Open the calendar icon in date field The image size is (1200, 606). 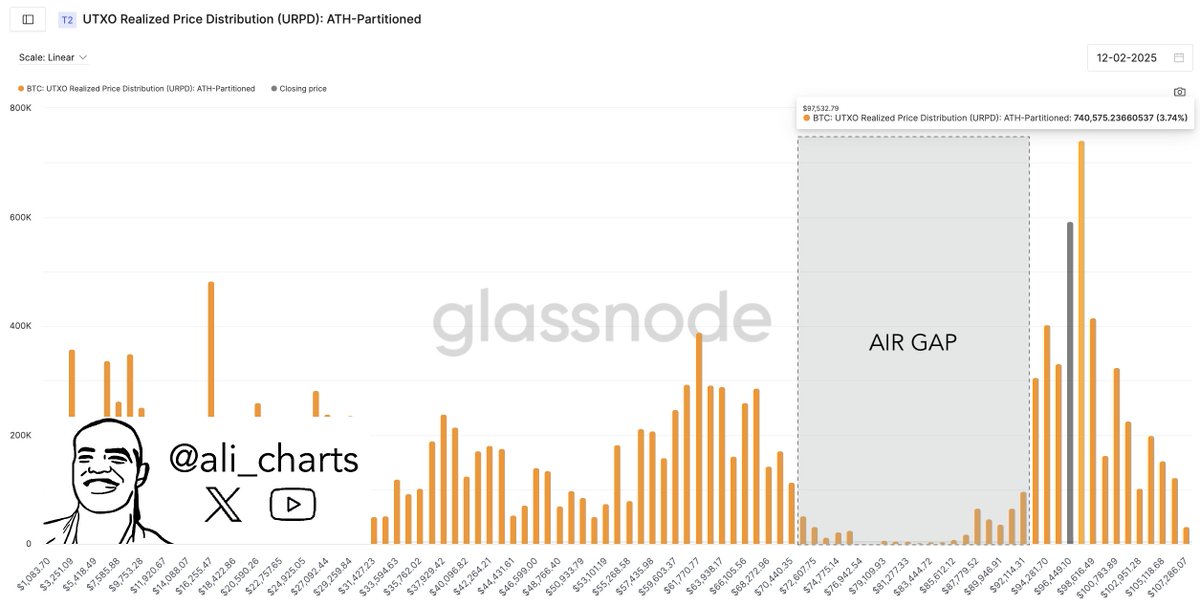(1179, 58)
